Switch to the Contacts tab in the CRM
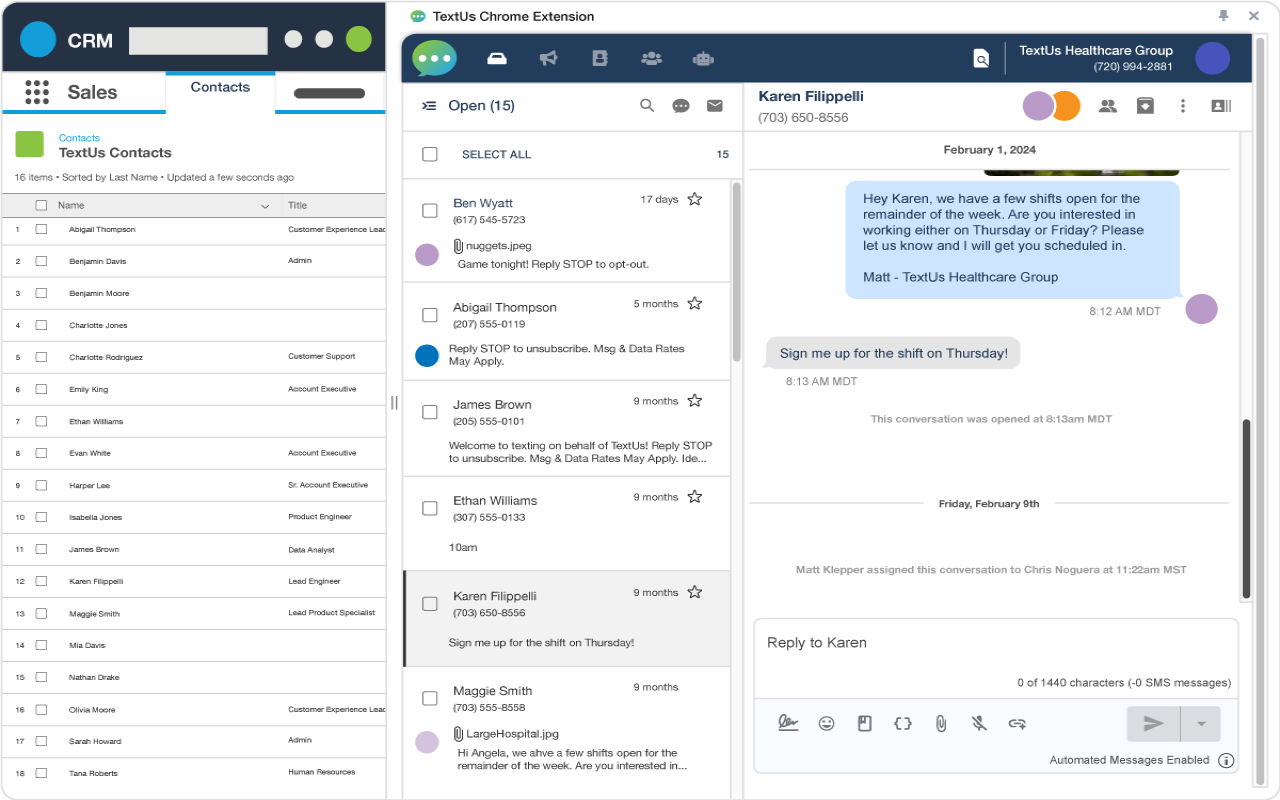Viewport: 1280px width, 800px height. [219, 87]
